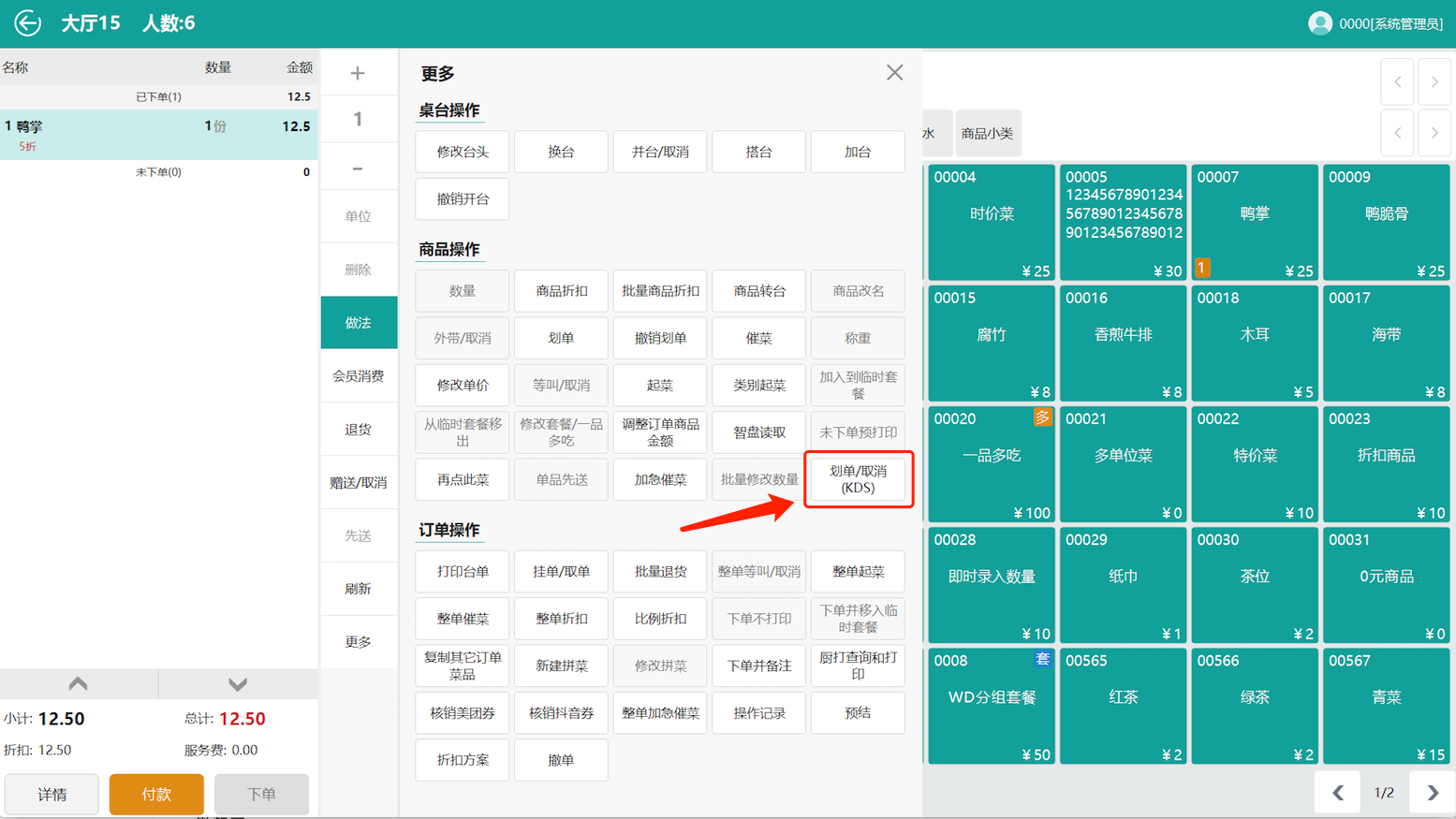Click the 详情 button
This screenshot has height=819, width=1456.
pyautogui.click(x=51, y=794)
